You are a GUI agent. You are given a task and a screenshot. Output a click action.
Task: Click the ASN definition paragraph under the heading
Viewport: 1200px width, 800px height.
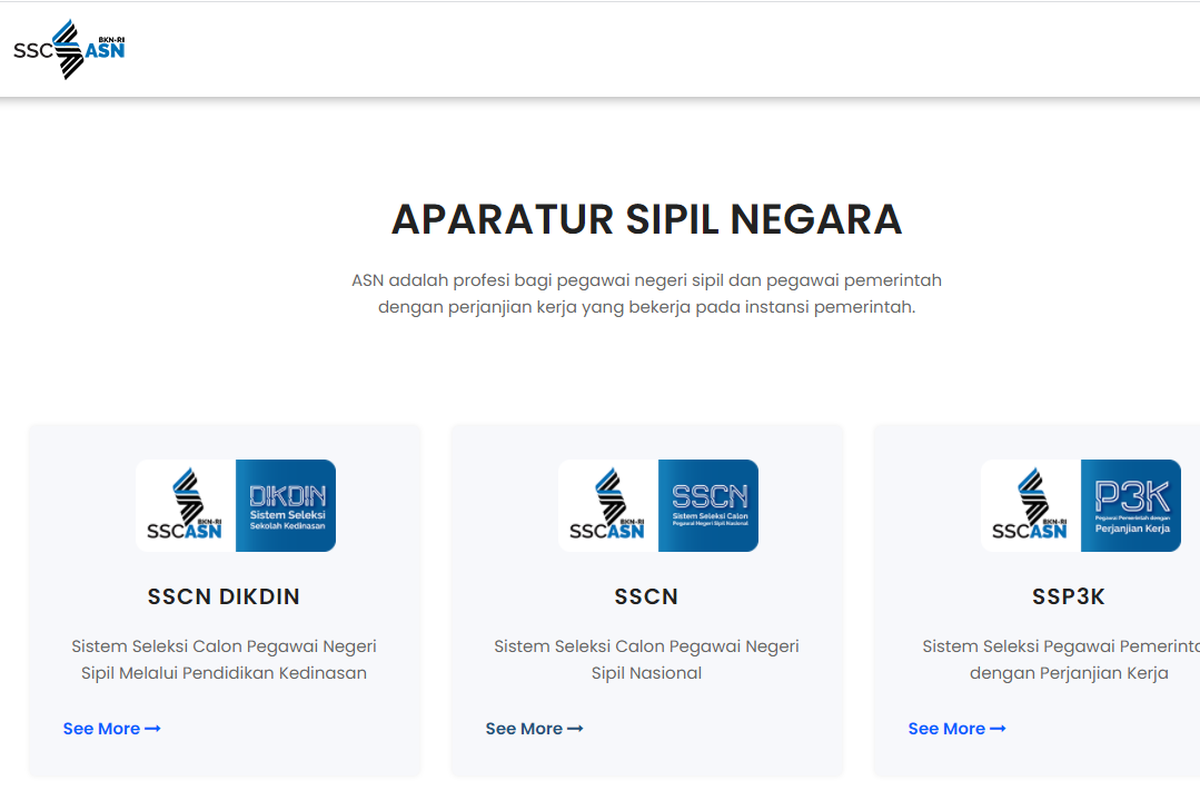pos(646,293)
